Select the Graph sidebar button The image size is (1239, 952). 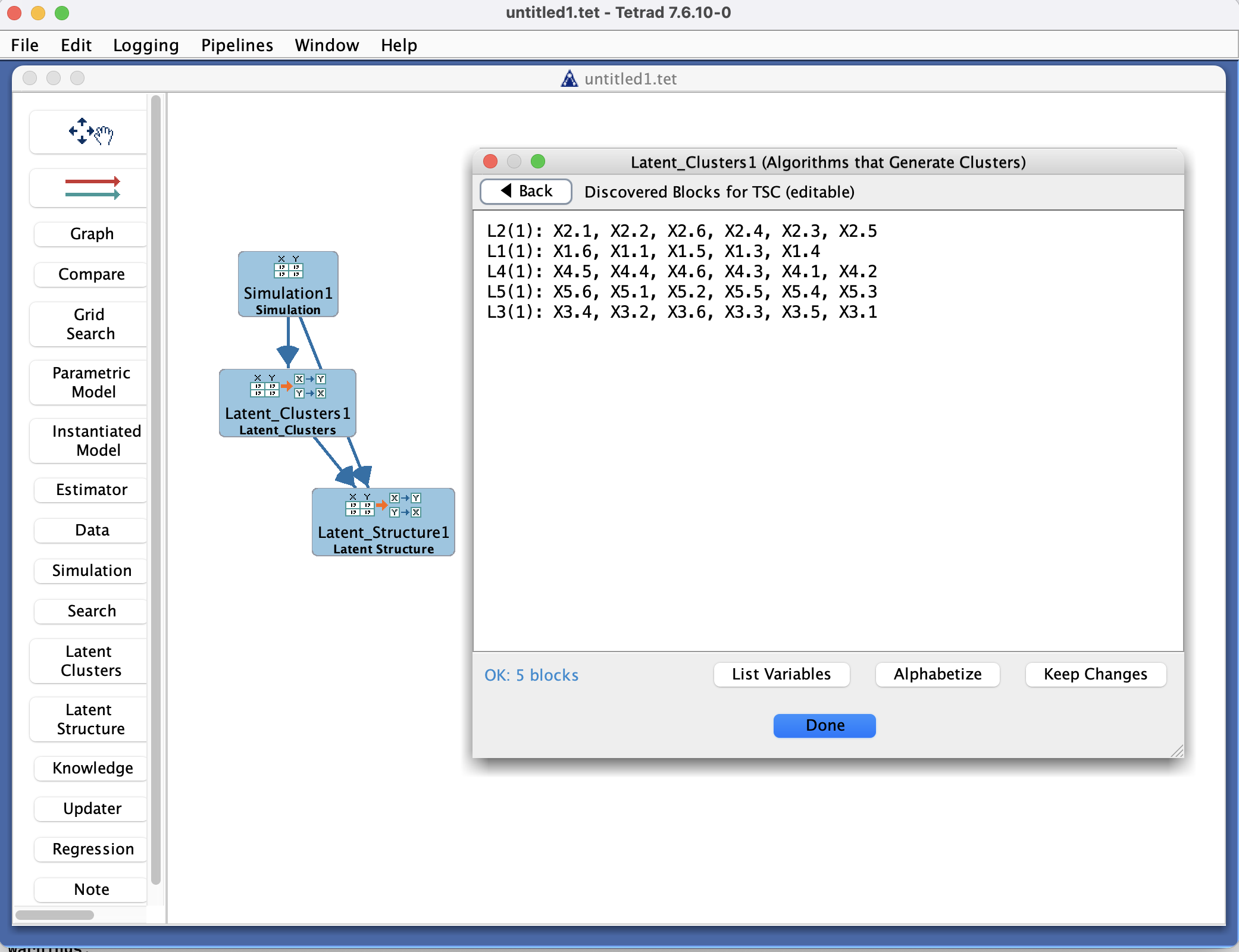click(x=90, y=234)
